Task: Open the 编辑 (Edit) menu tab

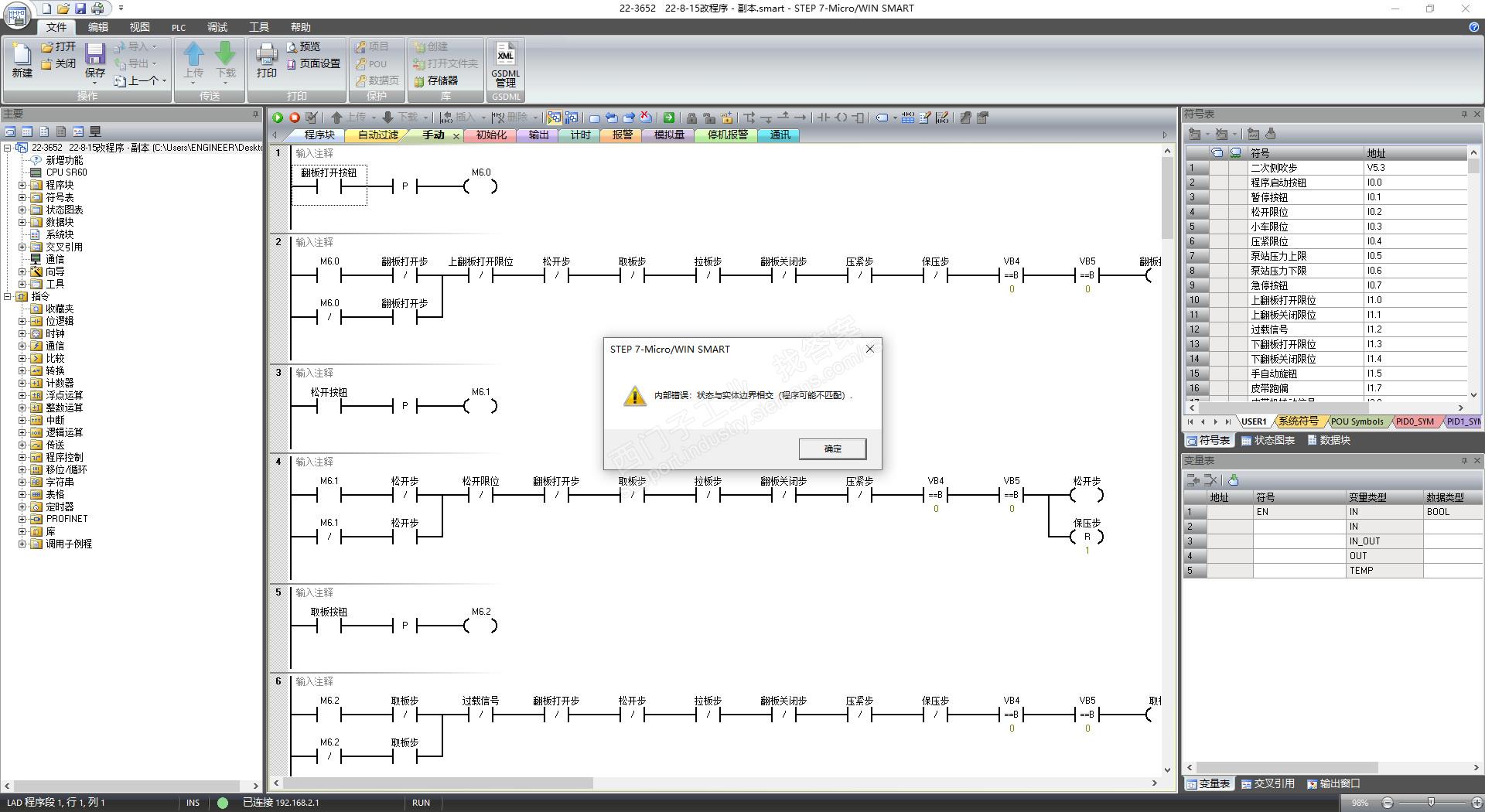Action: tap(98, 27)
